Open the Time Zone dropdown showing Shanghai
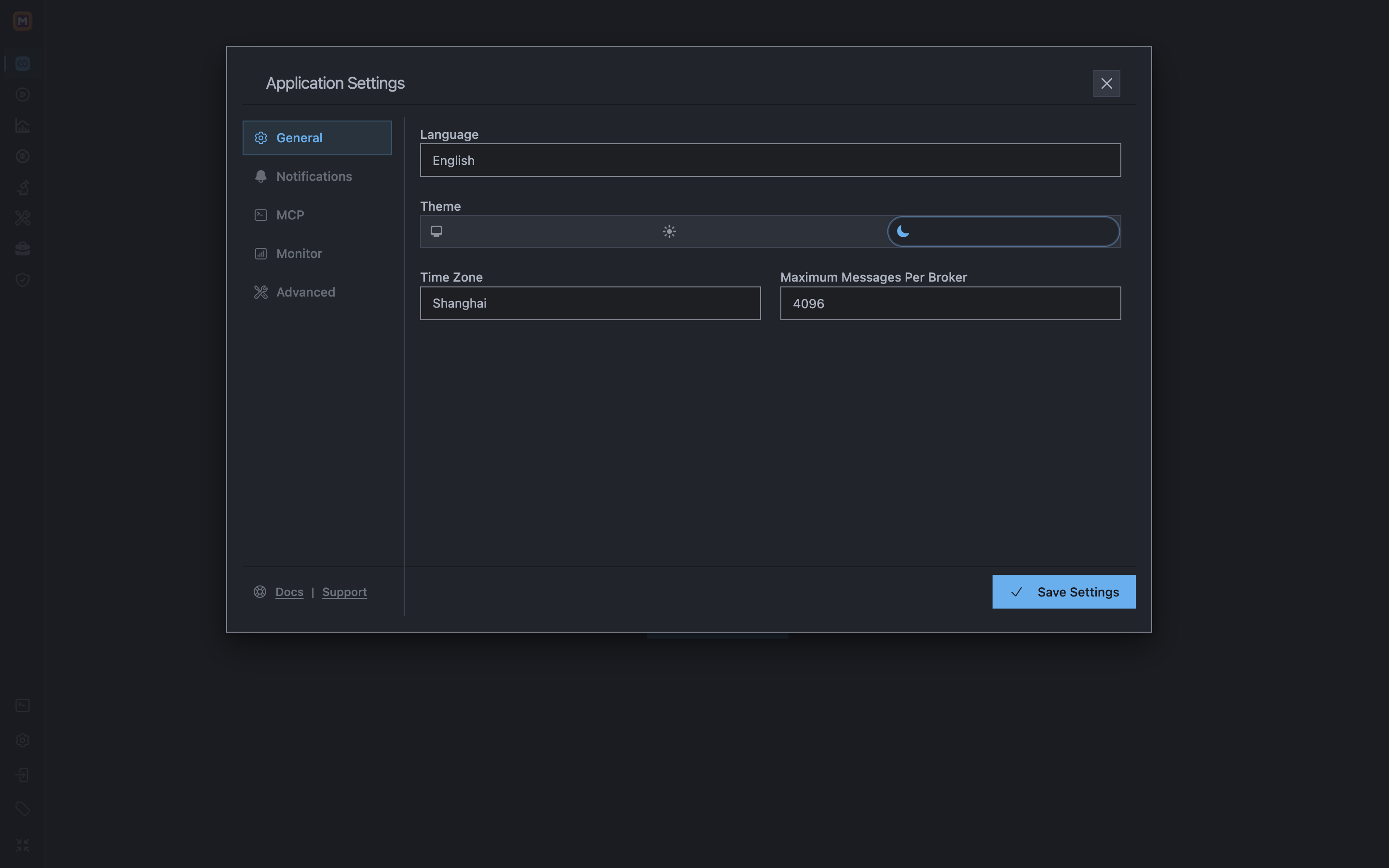 click(x=590, y=303)
